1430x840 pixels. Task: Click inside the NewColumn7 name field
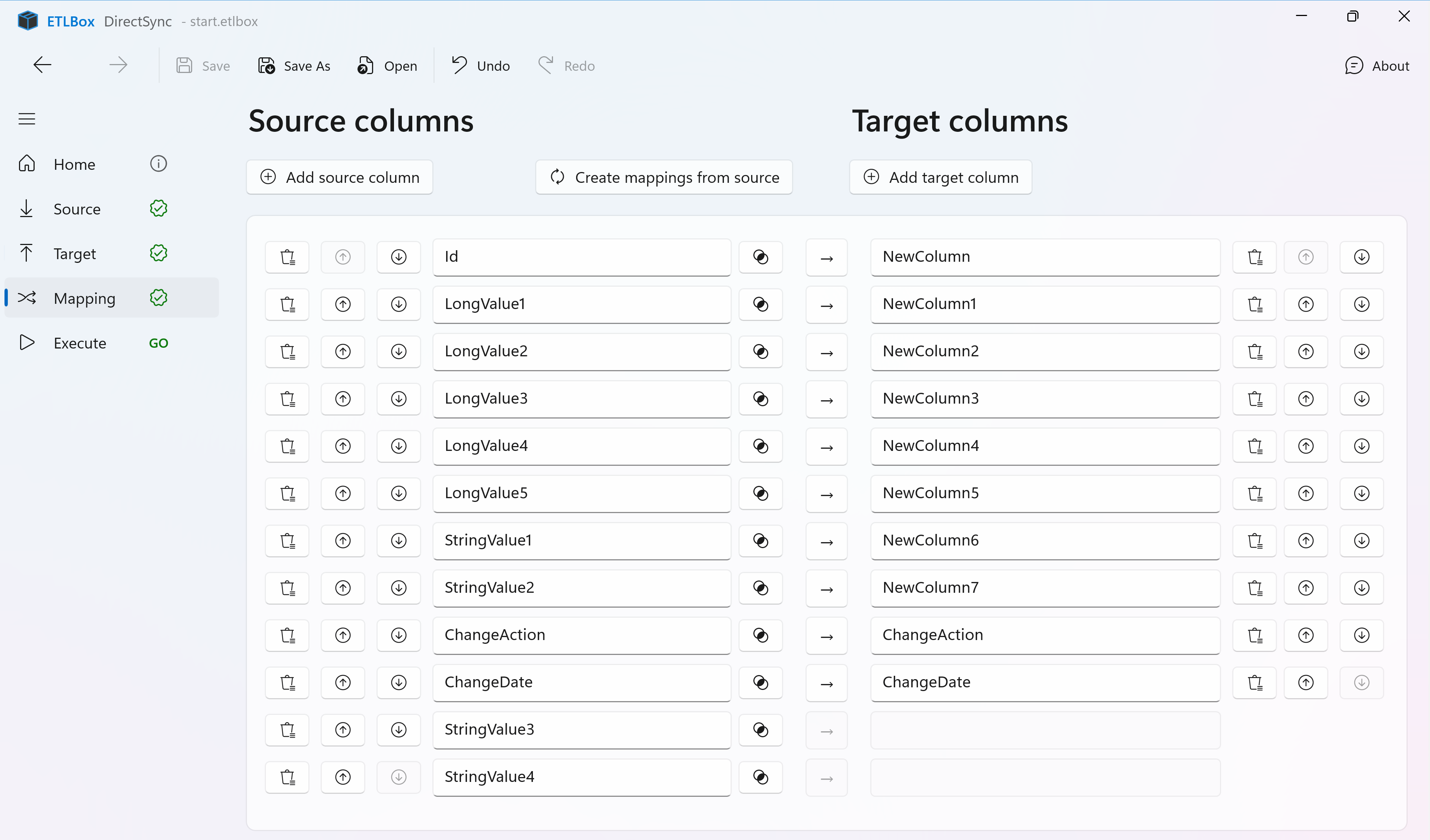pos(1045,588)
